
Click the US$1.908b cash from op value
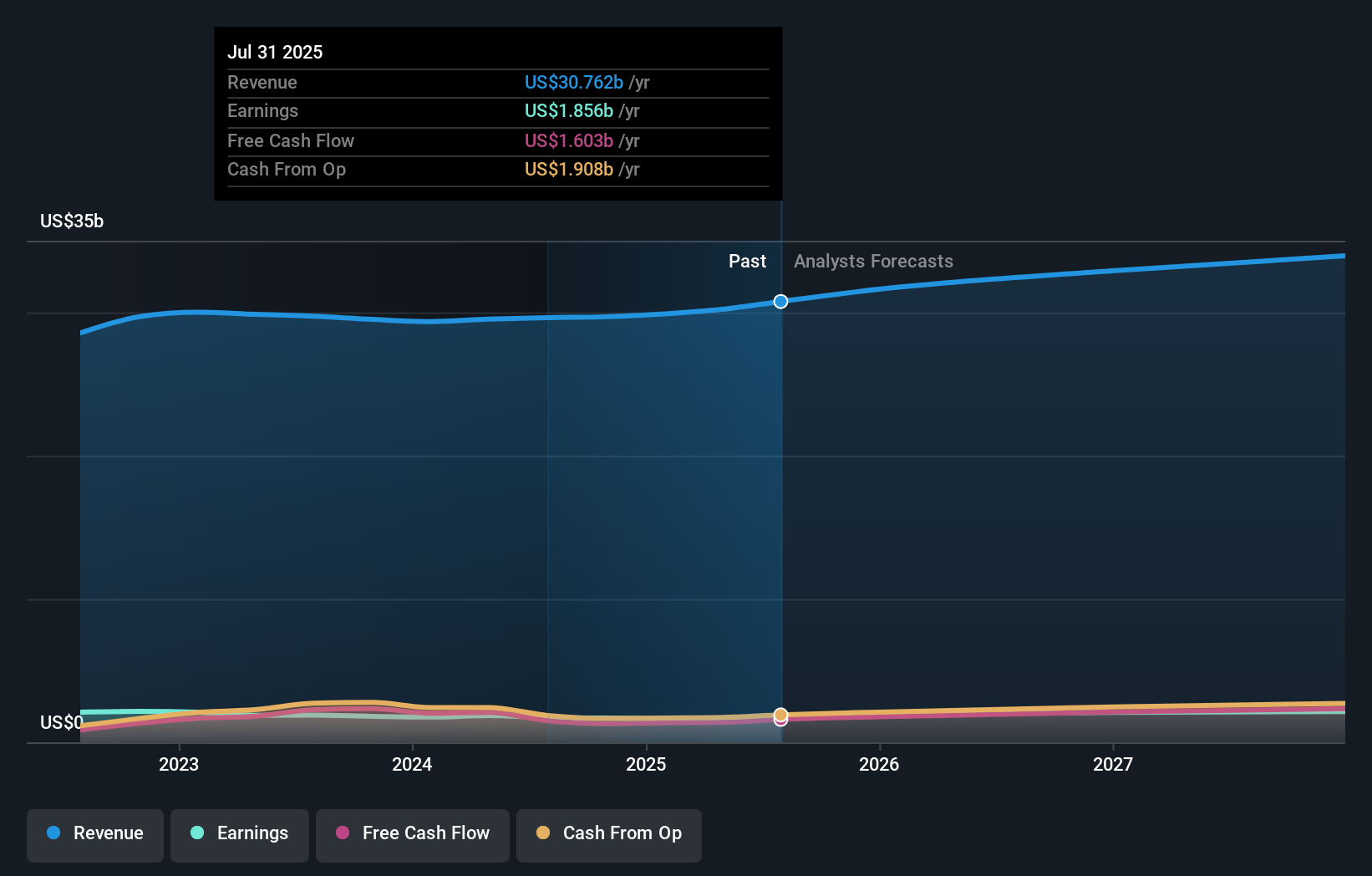click(569, 169)
